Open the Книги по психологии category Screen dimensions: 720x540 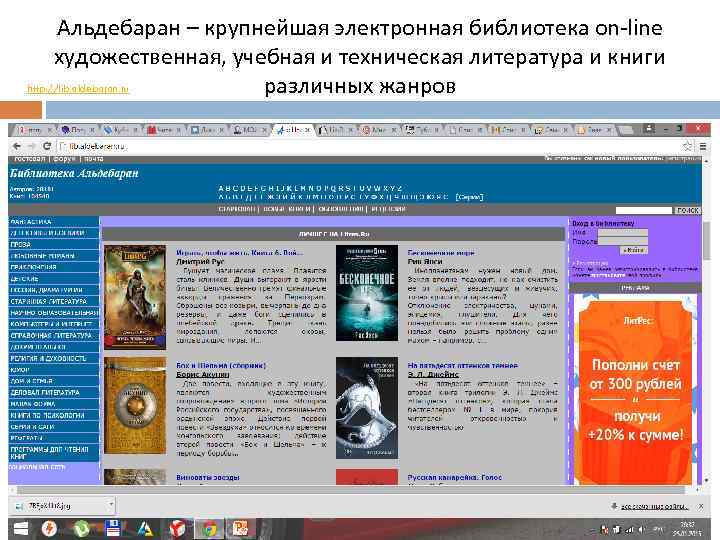click(53, 415)
